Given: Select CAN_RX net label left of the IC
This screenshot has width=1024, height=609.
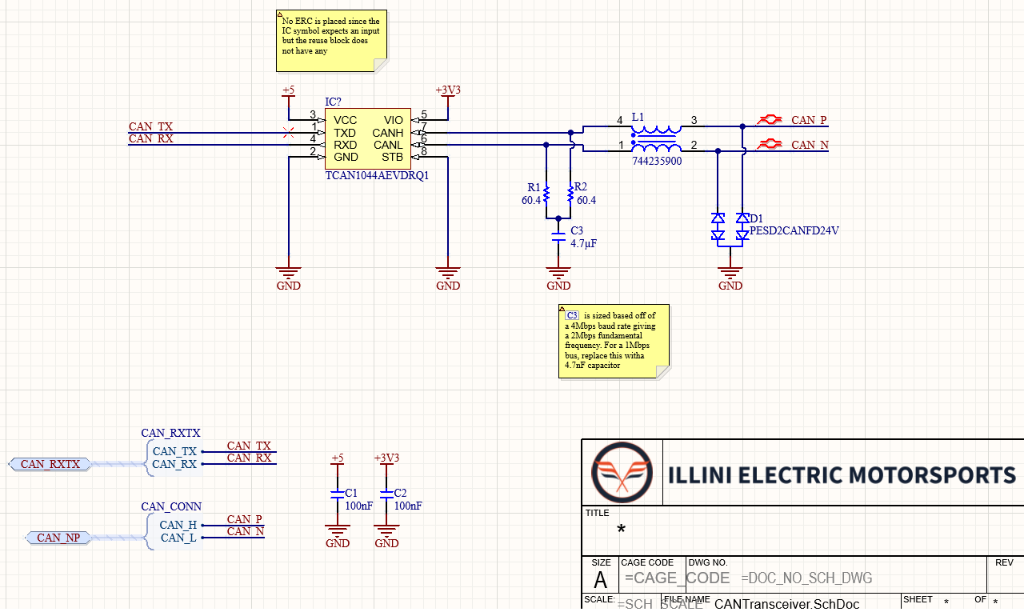Looking at the screenshot, I should [x=151, y=138].
